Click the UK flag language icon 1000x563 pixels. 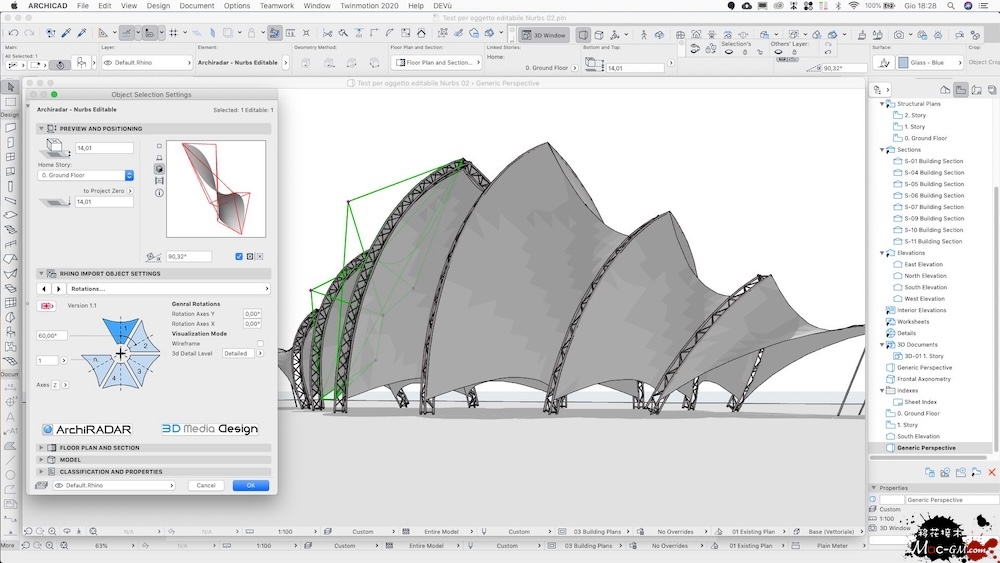pyautogui.click(x=45, y=305)
